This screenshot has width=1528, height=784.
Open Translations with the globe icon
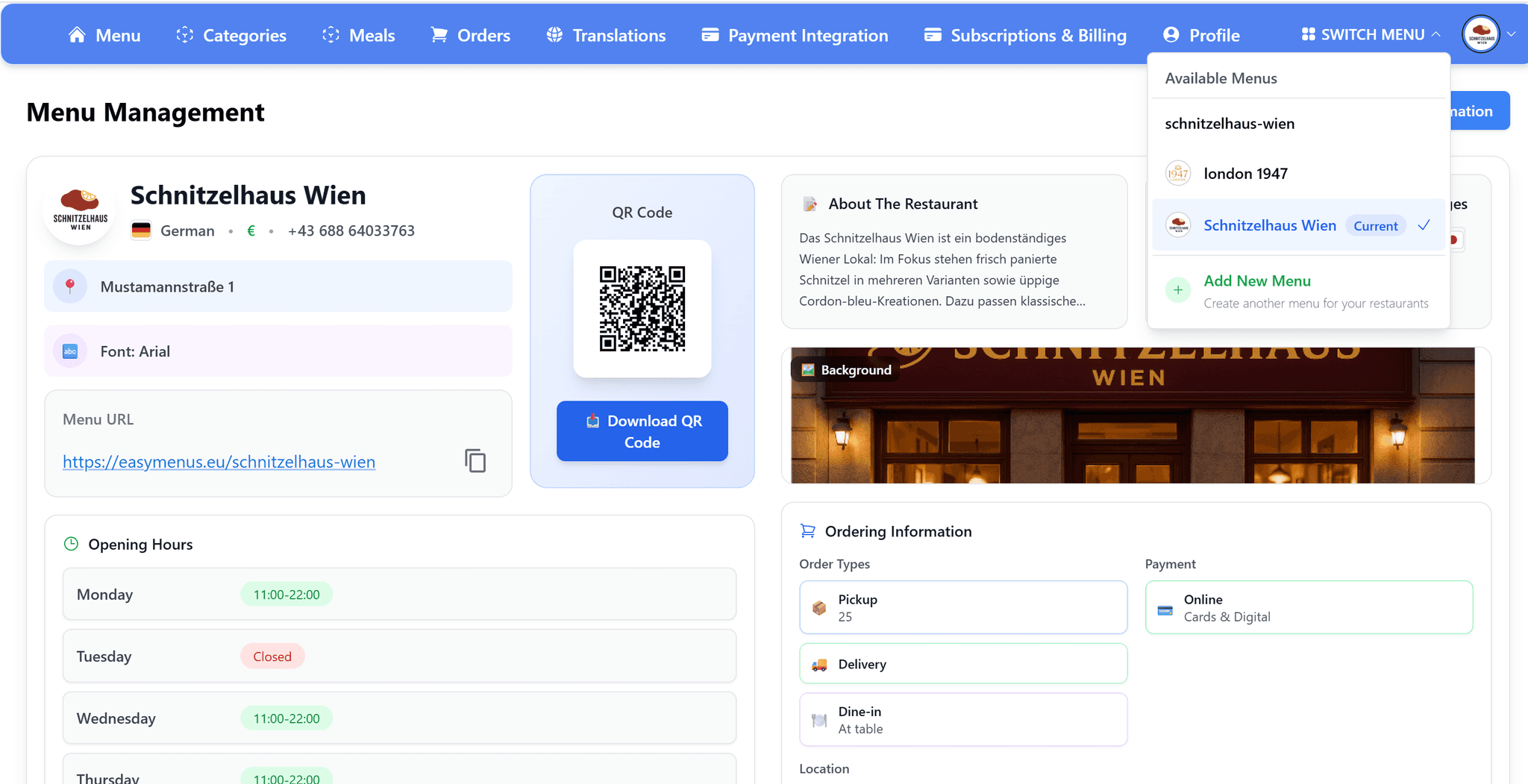coord(554,34)
